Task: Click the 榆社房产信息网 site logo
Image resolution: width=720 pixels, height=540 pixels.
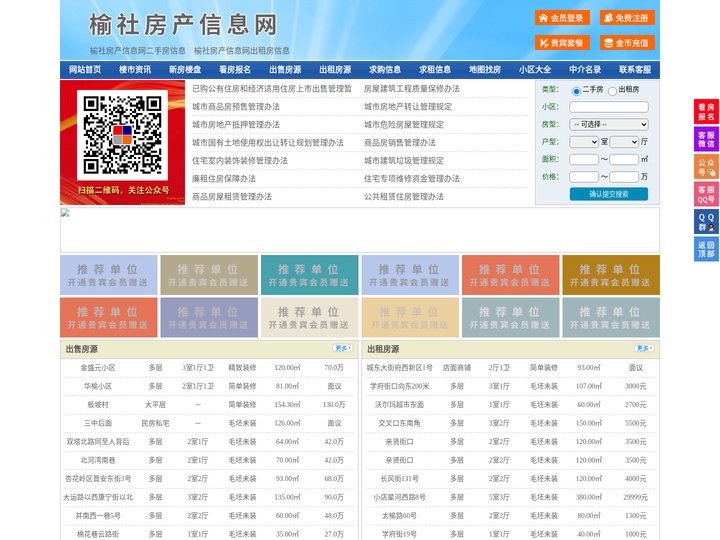Action: click(183, 25)
